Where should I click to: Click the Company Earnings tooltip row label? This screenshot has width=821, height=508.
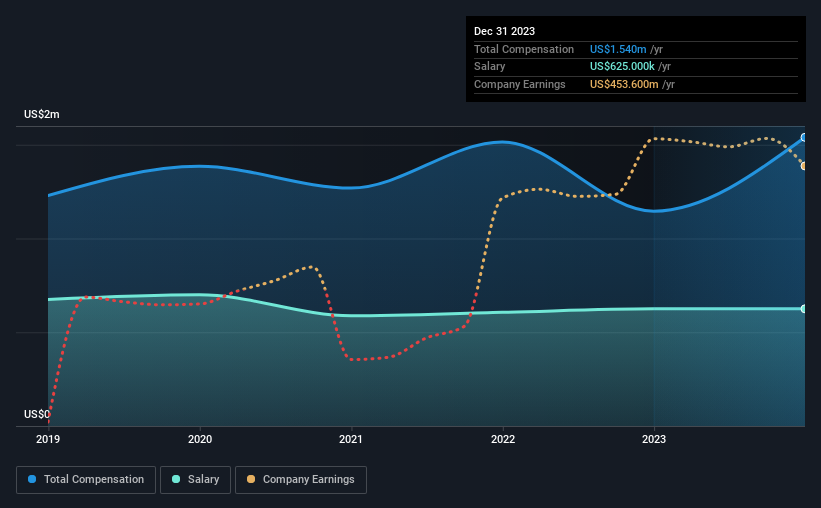519,84
